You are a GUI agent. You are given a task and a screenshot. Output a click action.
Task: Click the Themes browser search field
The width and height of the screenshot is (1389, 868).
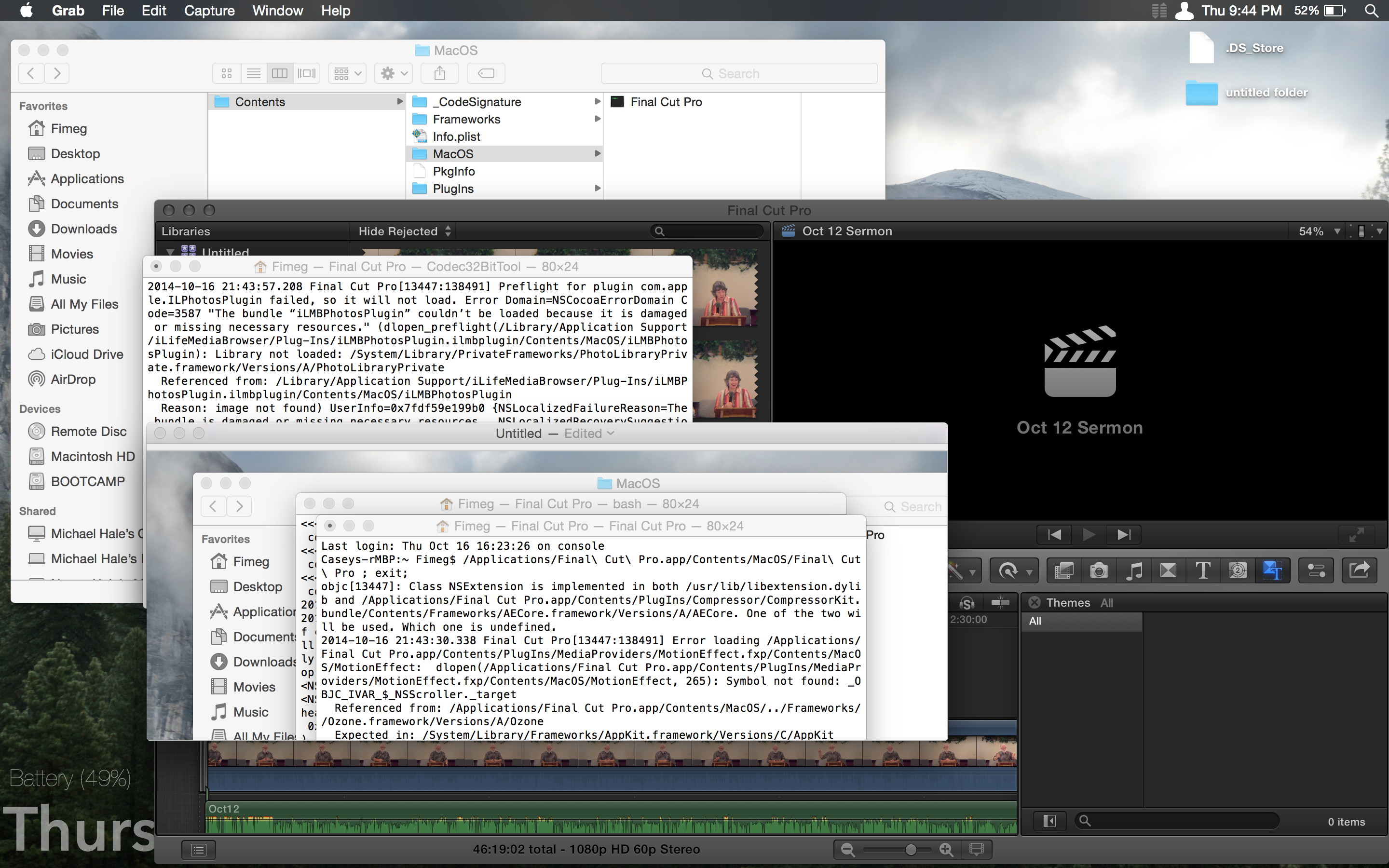tap(1177, 821)
